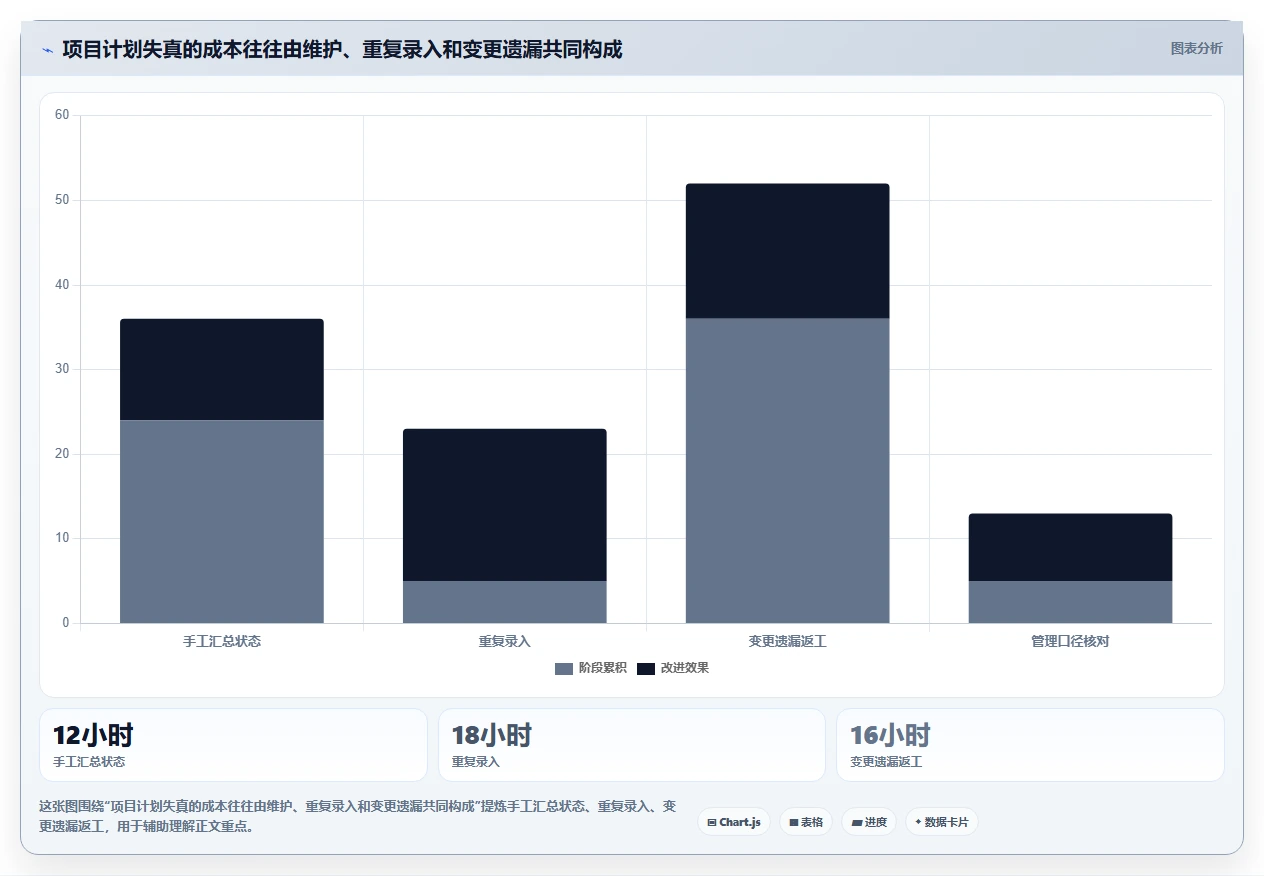The width and height of the screenshot is (1264, 876).
Task: Click the gray 阶段累积 segment of 重复录入 bar
Action: pyautogui.click(x=505, y=602)
